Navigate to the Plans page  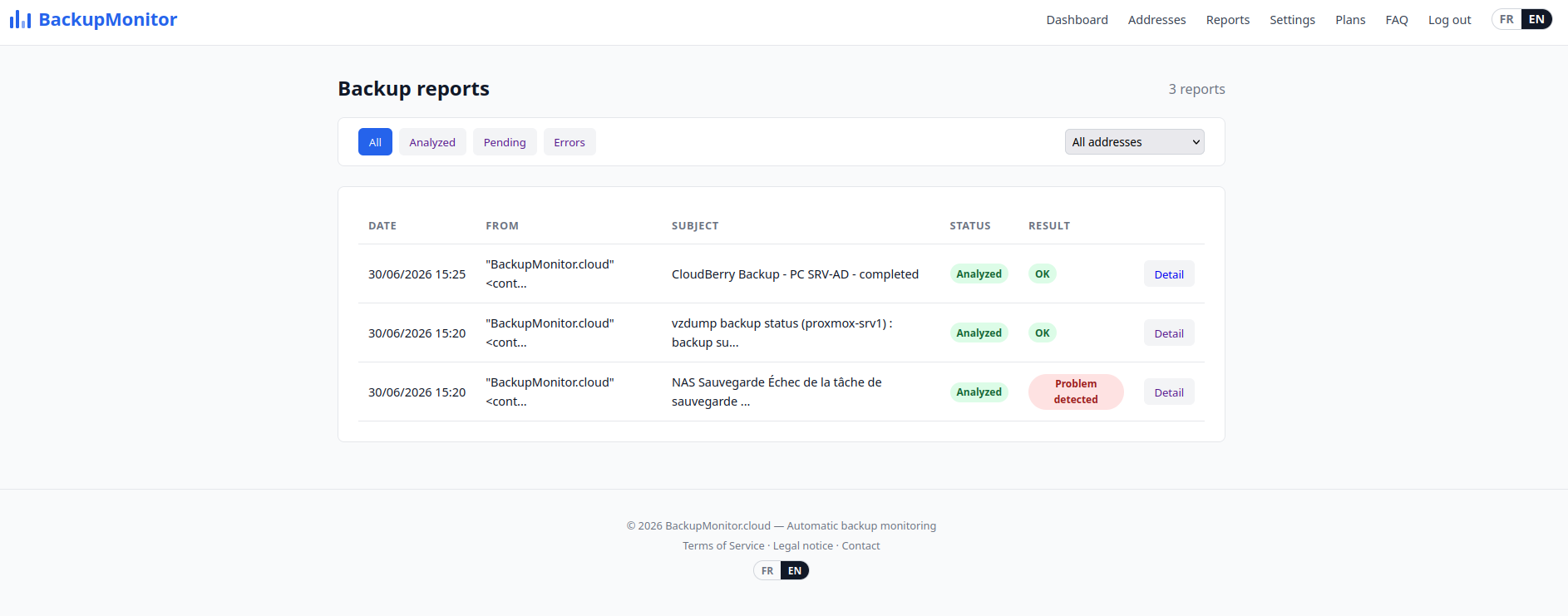tap(1350, 20)
